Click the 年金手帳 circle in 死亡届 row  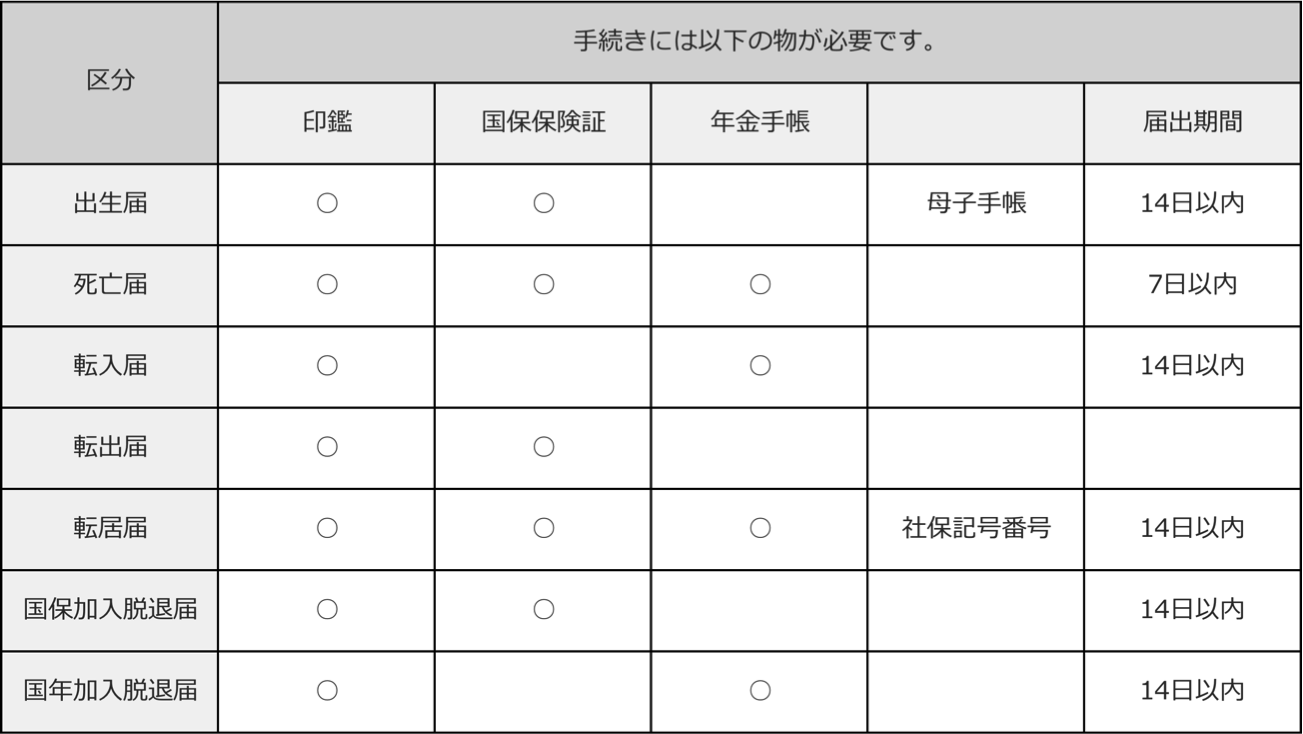(x=760, y=284)
